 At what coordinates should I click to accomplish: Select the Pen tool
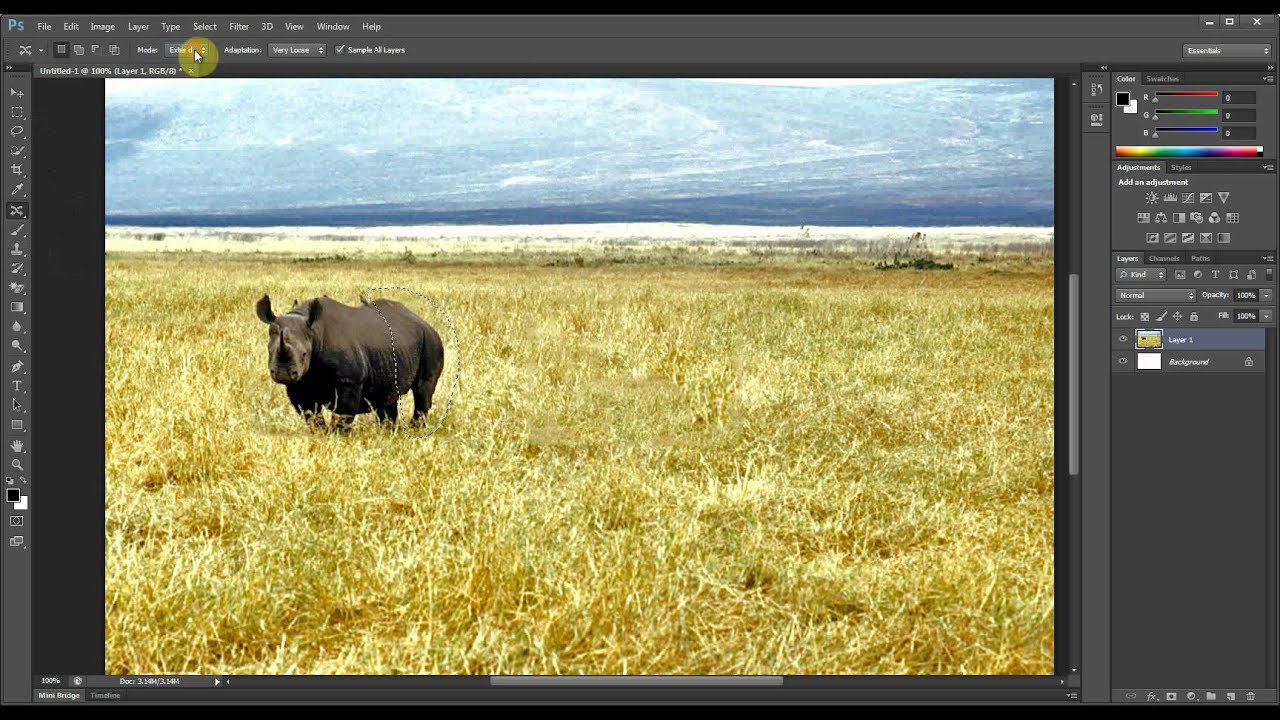click(x=17, y=367)
